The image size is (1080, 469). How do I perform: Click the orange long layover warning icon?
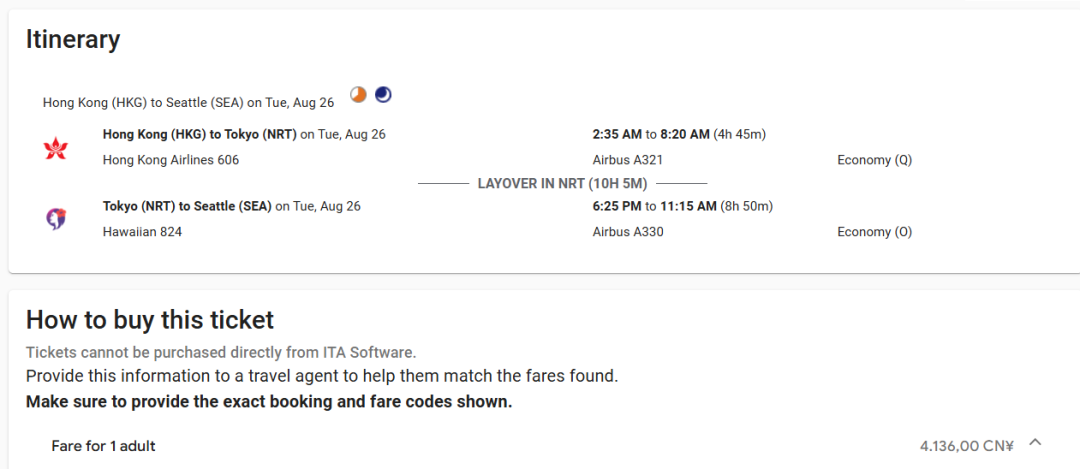pyautogui.click(x=357, y=94)
